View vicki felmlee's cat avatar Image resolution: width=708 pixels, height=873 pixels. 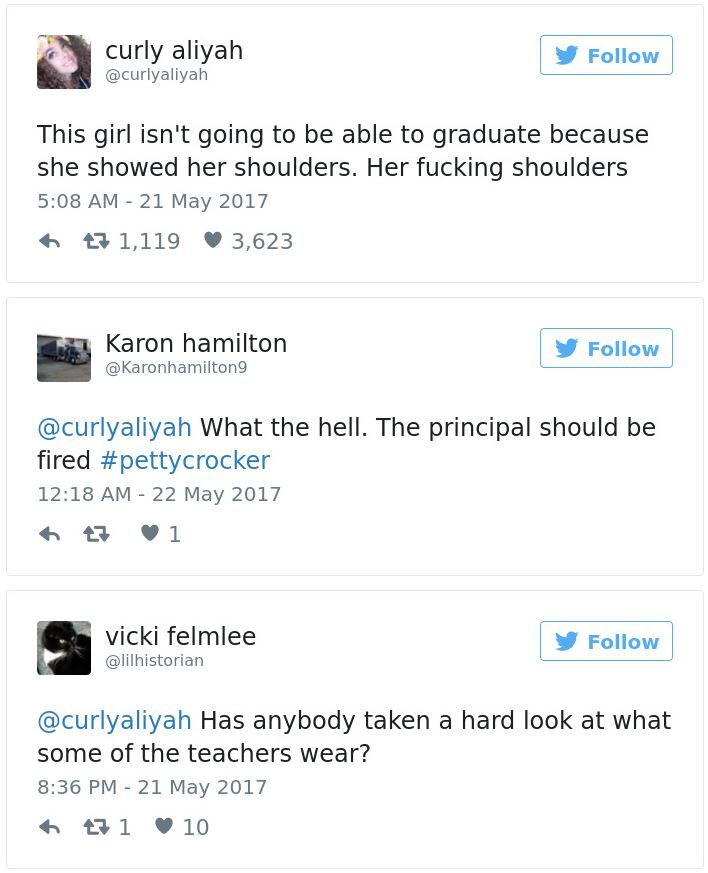64,648
